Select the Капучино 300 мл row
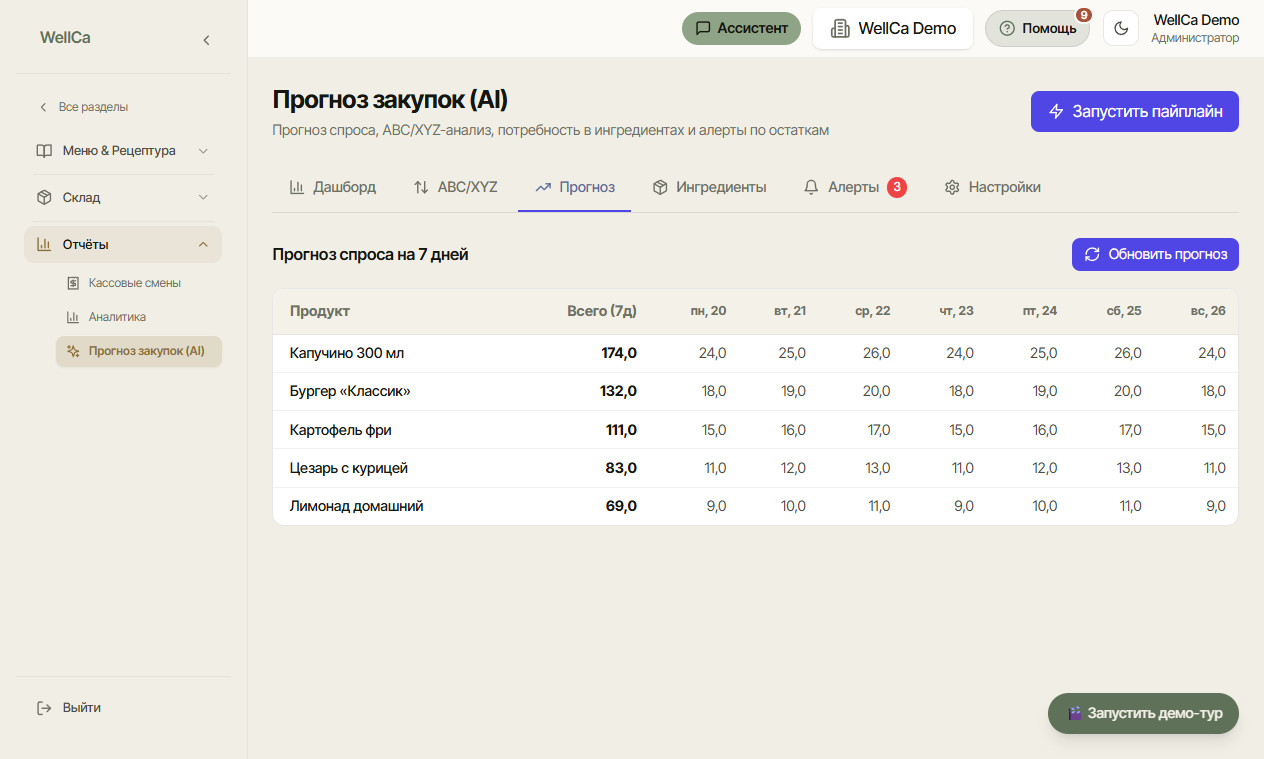This screenshot has height=759, width=1264. pyautogui.click(x=755, y=353)
